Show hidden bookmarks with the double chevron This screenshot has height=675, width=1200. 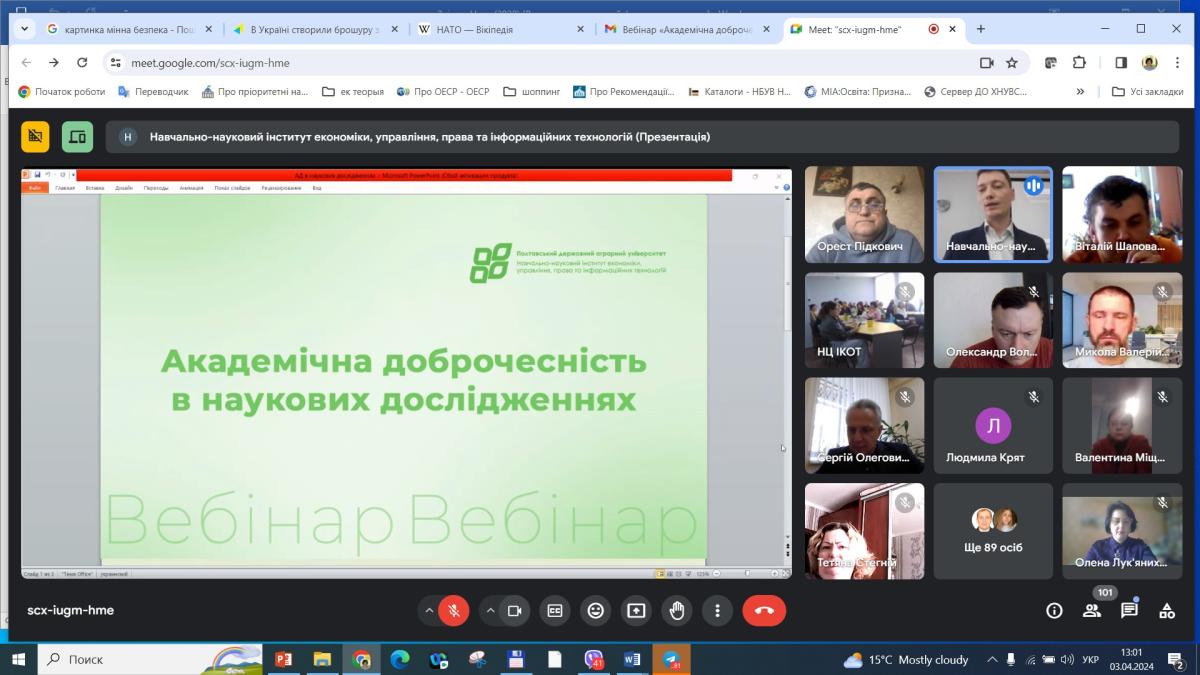1080,92
